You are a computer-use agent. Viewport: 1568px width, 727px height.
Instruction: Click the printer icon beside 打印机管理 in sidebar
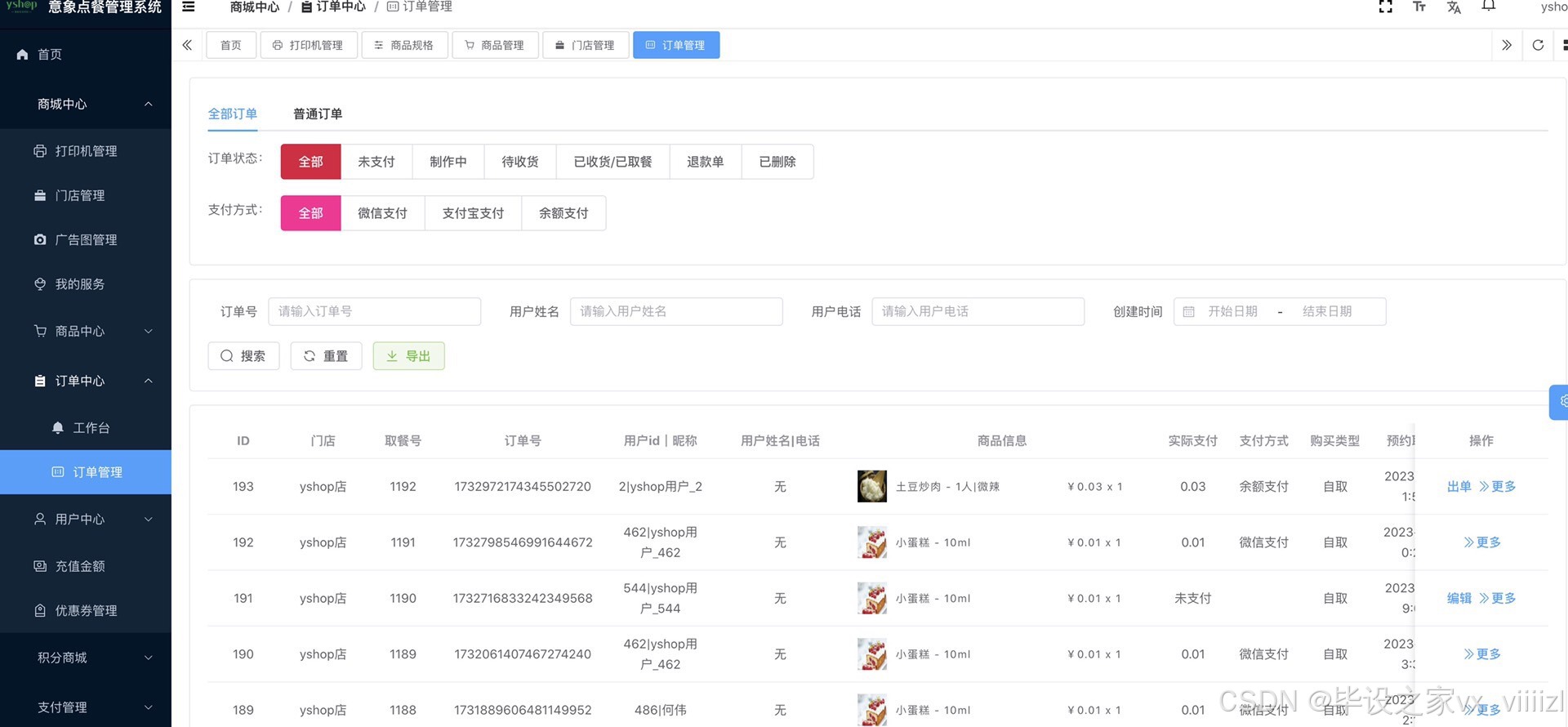[x=40, y=151]
